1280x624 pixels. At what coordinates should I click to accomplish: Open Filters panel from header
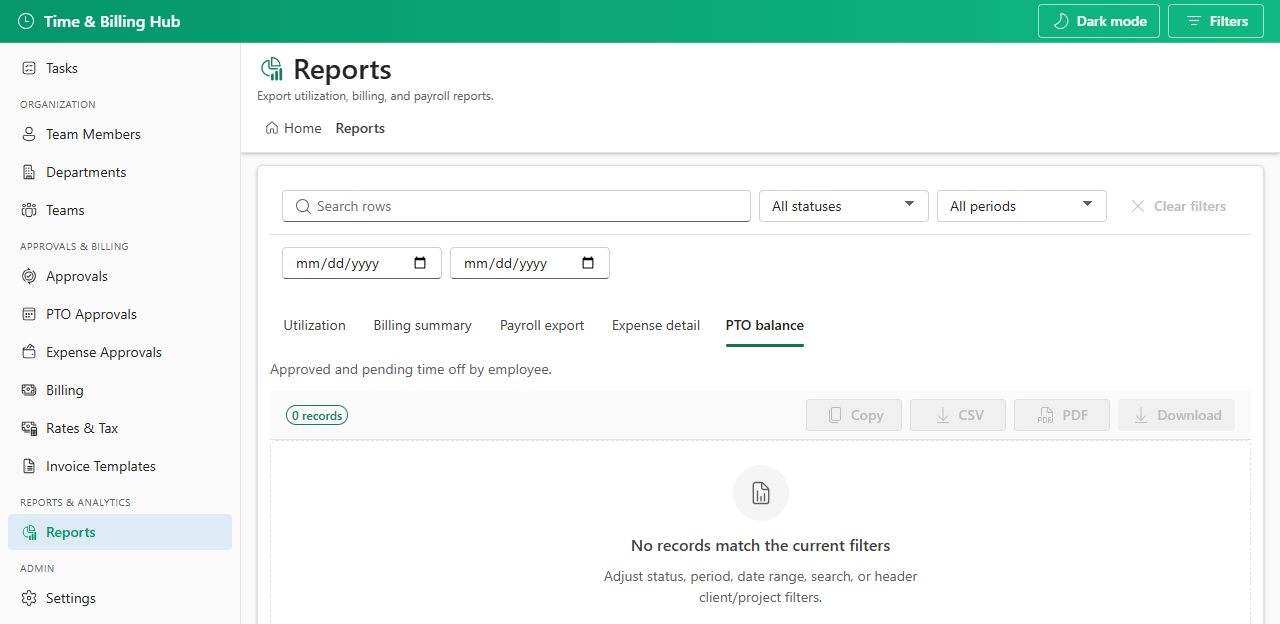click(x=1216, y=21)
